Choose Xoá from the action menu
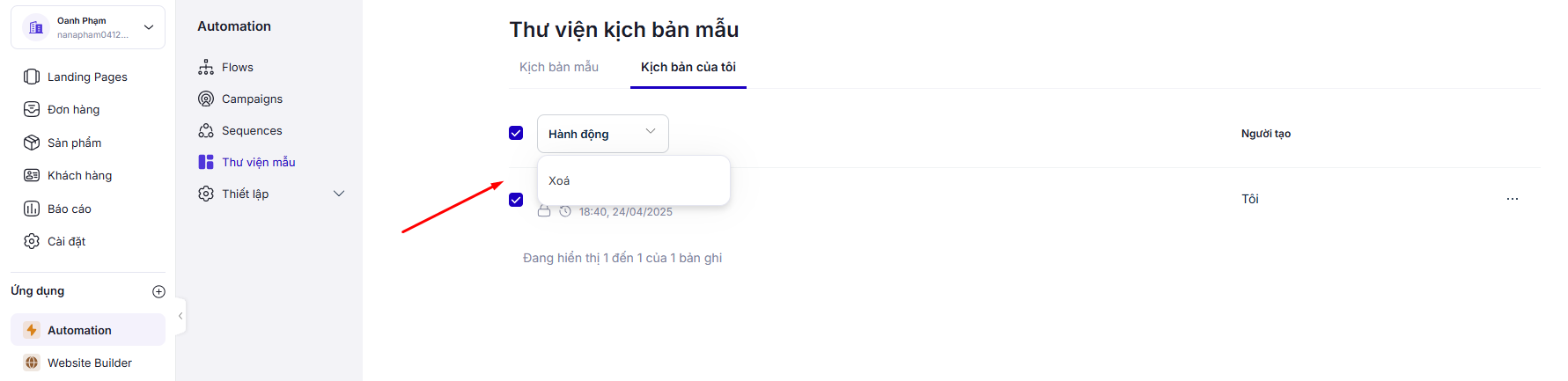 click(x=560, y=180)
